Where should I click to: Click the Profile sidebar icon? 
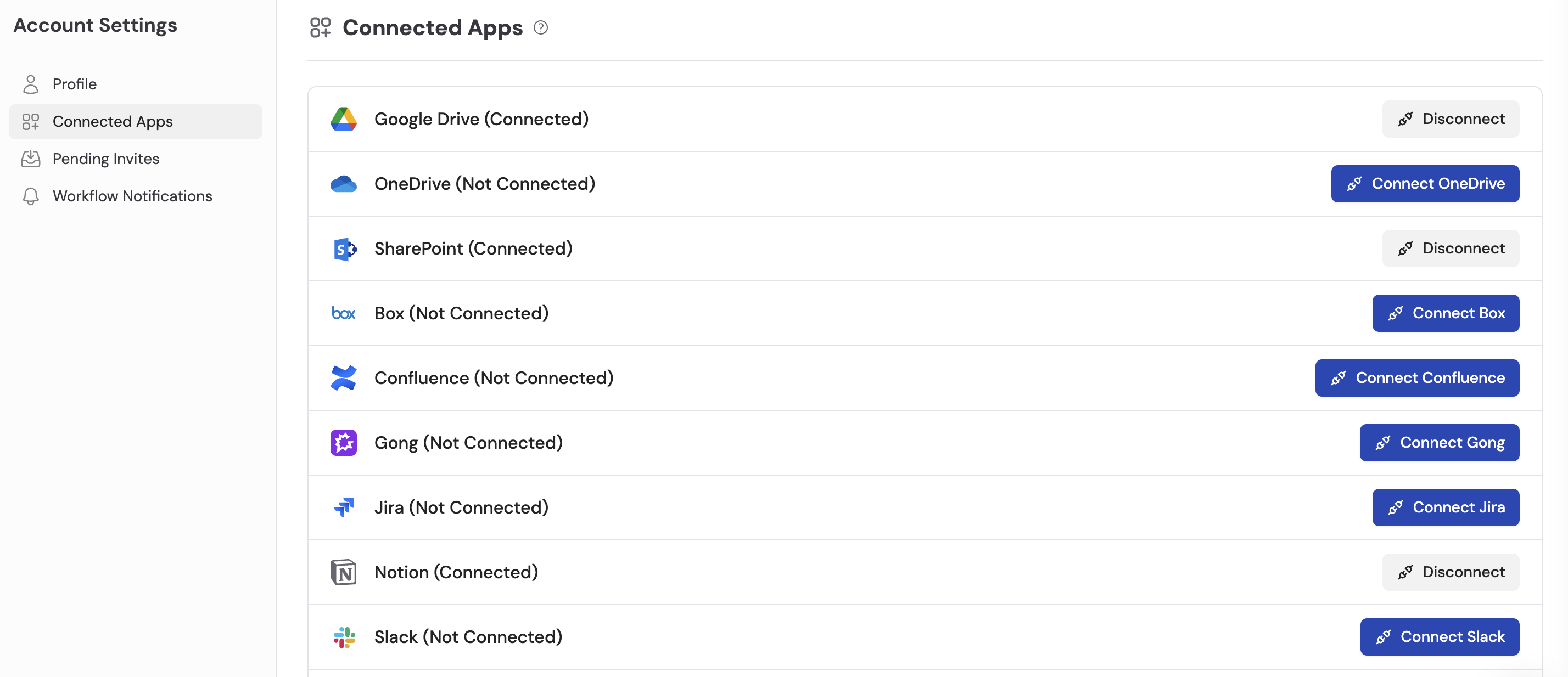(x=31, y=84)
